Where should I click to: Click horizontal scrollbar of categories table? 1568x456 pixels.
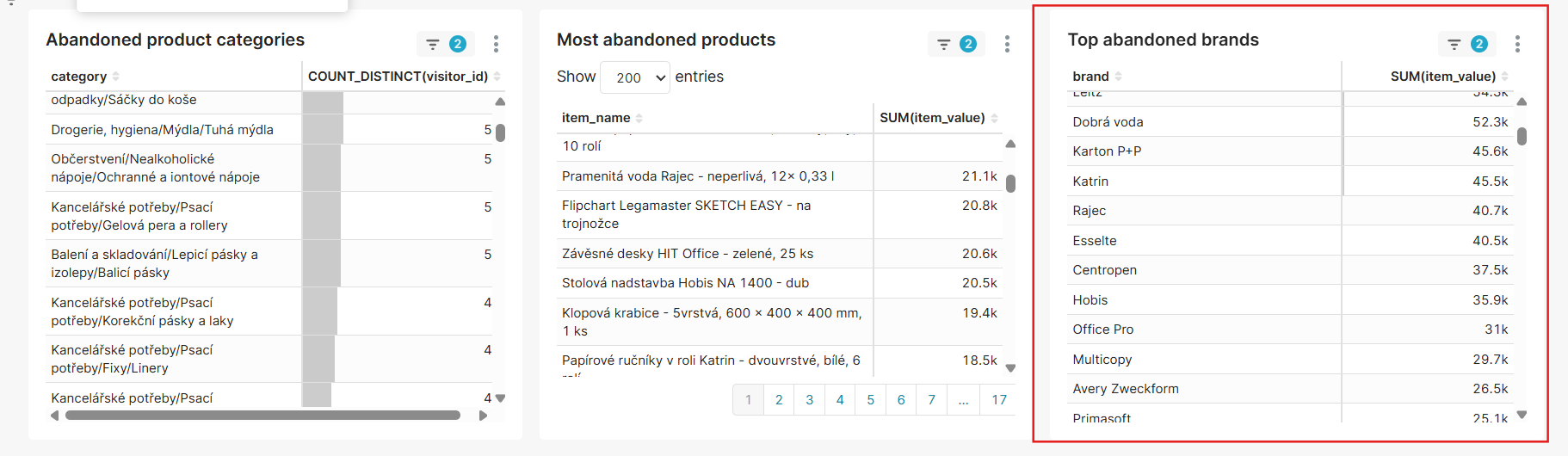coord(262,416)
